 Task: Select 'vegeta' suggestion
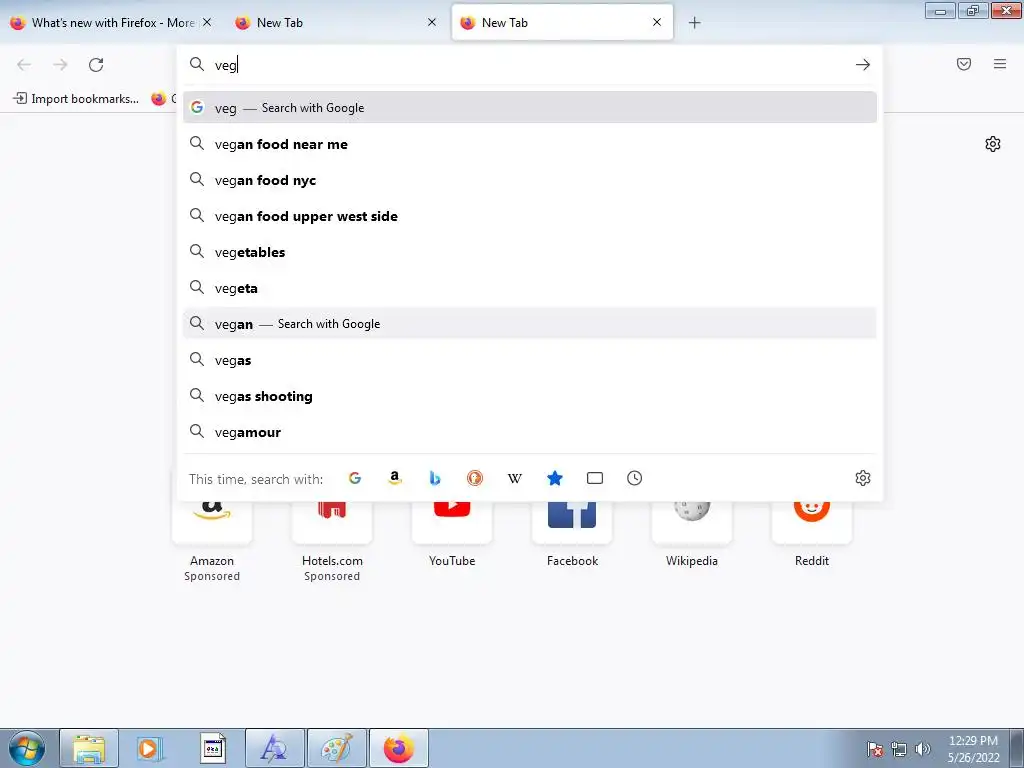click(x=530, y=287)
